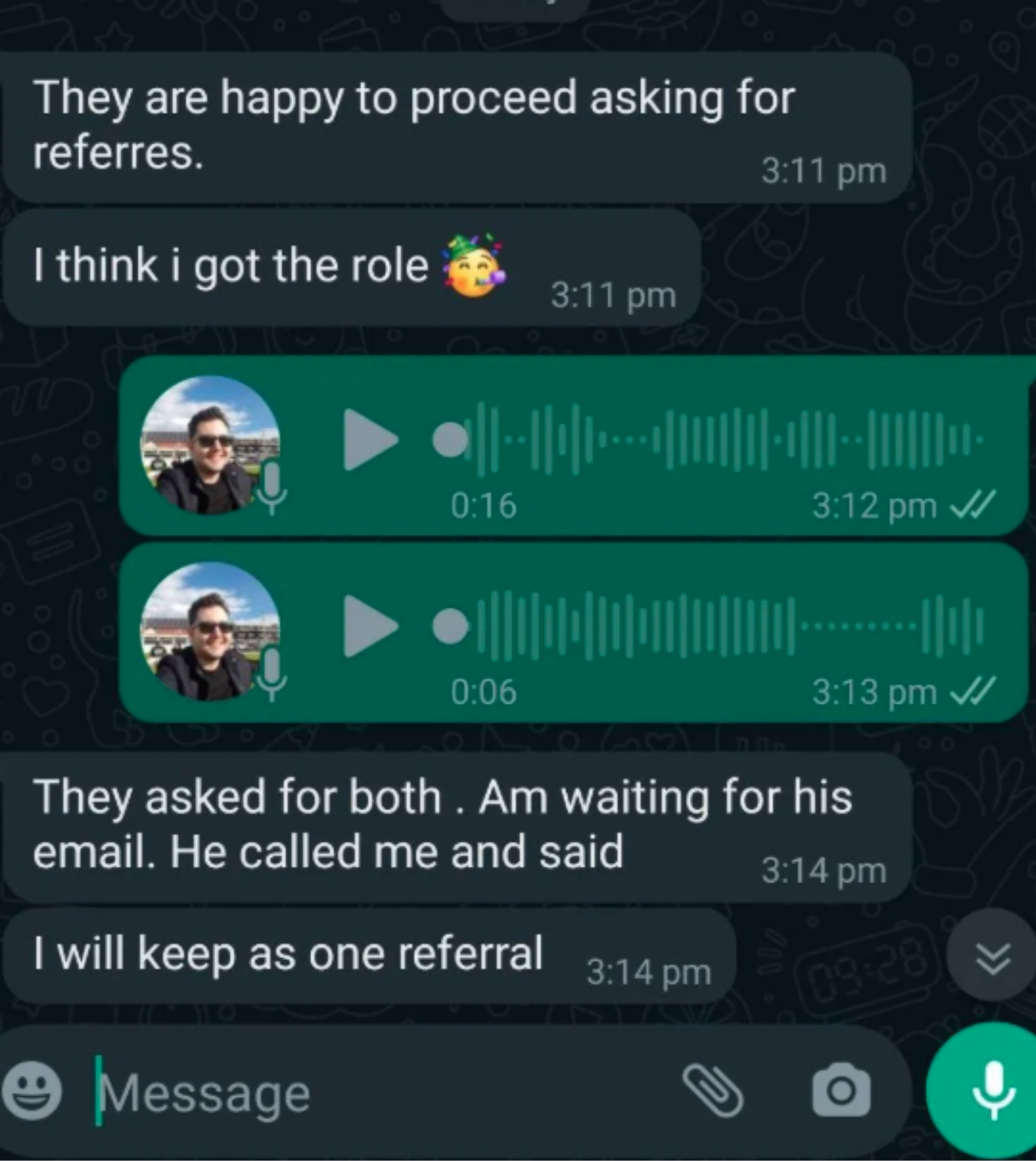Image resolution: width=1036 pixels, height=1161 pixels.
Task: Tap profile photo on 3:13 pm voice note
Action: coord(210,631)
